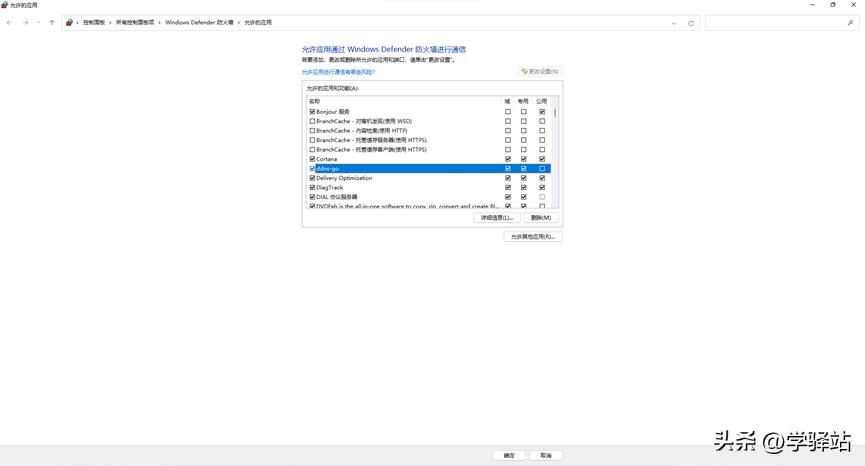Navigate to 控制面板 breadcrumb
This screenshot has height=466, width=865.
(94, 23)
